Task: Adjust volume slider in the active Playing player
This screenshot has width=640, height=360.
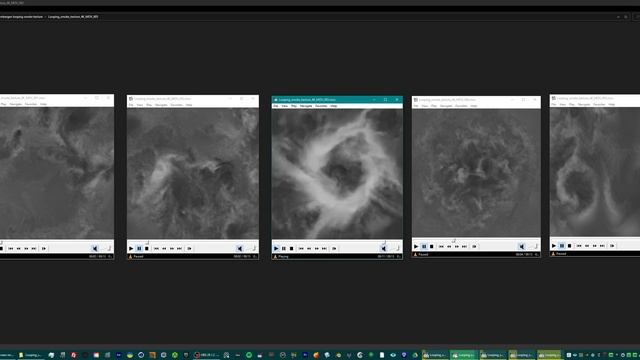Action: (396, 248)
